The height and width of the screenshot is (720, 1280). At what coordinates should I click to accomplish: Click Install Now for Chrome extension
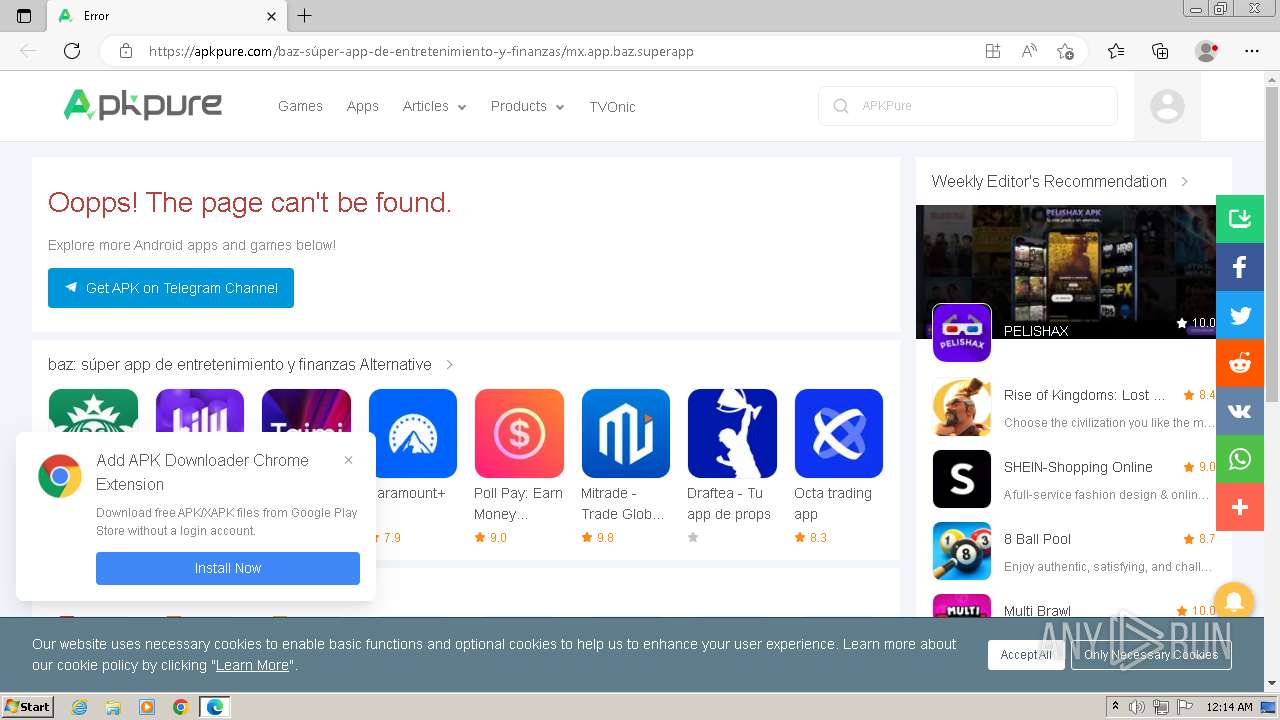pos(228,568)
